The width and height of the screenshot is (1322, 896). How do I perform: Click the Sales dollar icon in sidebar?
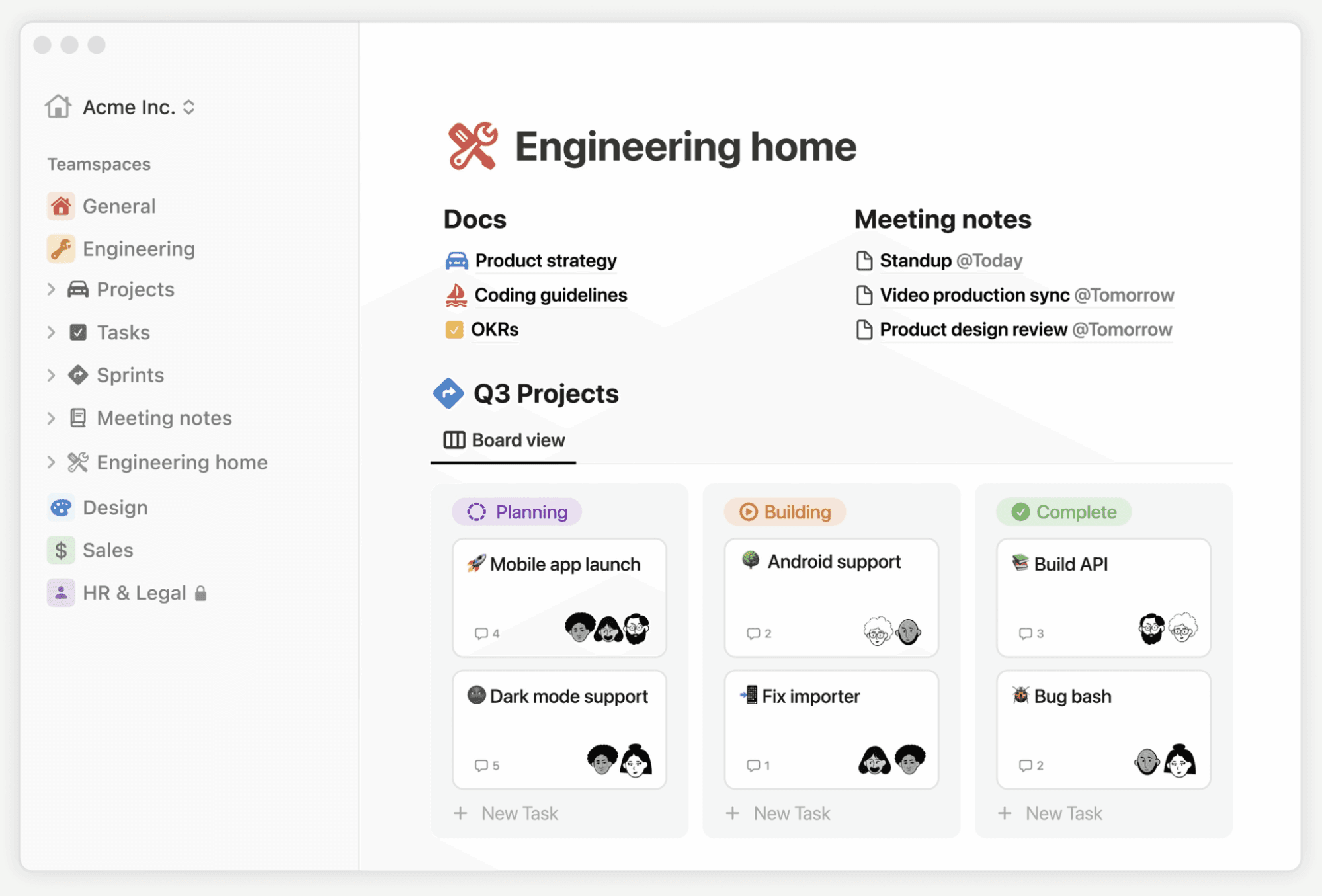tap(61, 550)
